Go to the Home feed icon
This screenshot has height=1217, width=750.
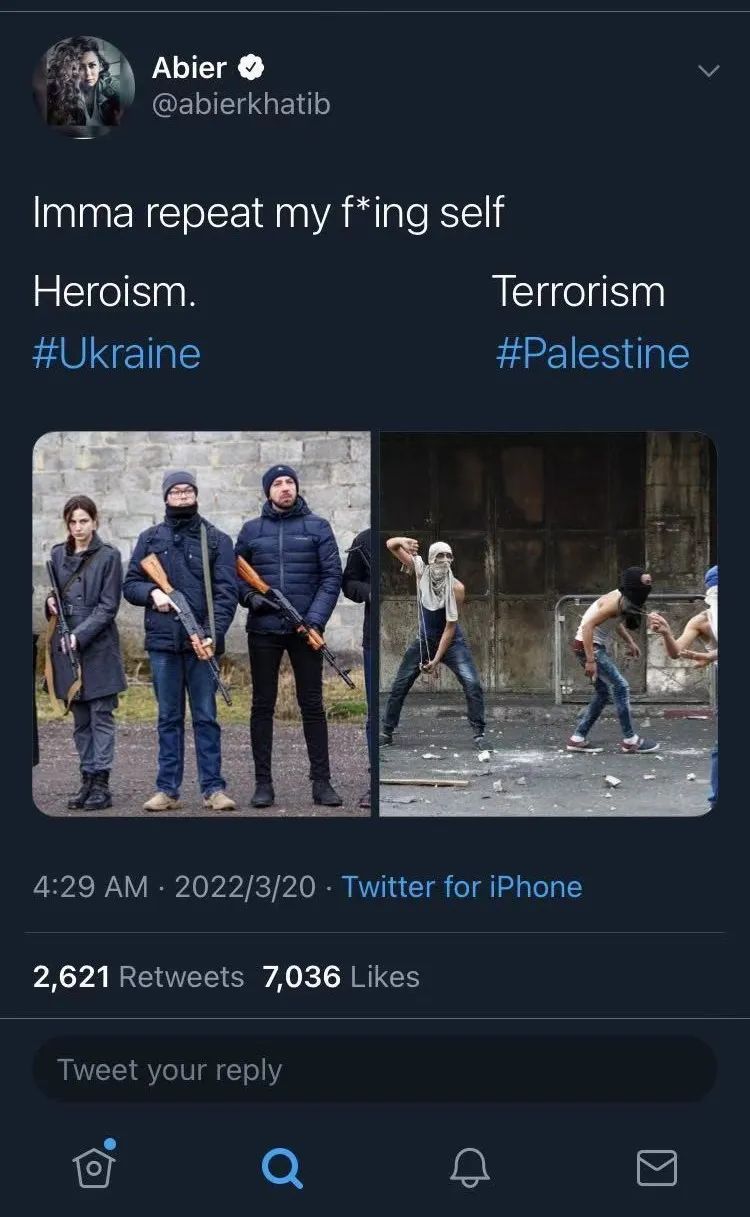(x=93, y=1165)
